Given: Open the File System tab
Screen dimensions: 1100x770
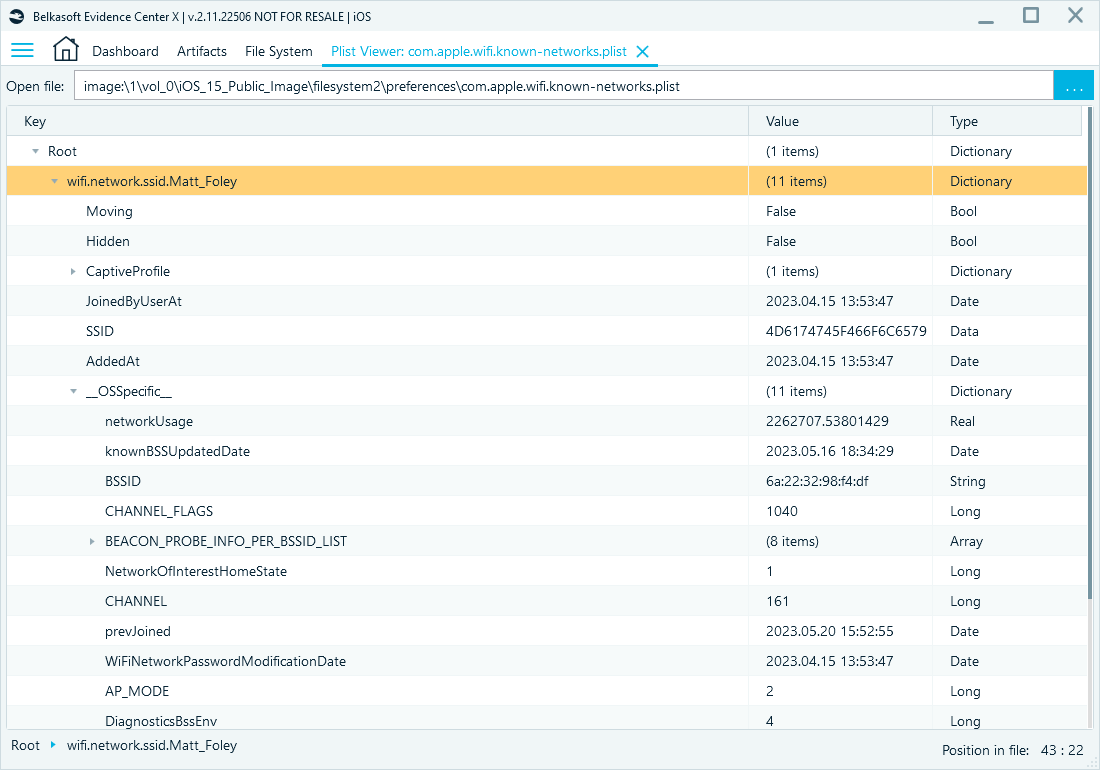Looking at the screenshot, I should [279, 51].
